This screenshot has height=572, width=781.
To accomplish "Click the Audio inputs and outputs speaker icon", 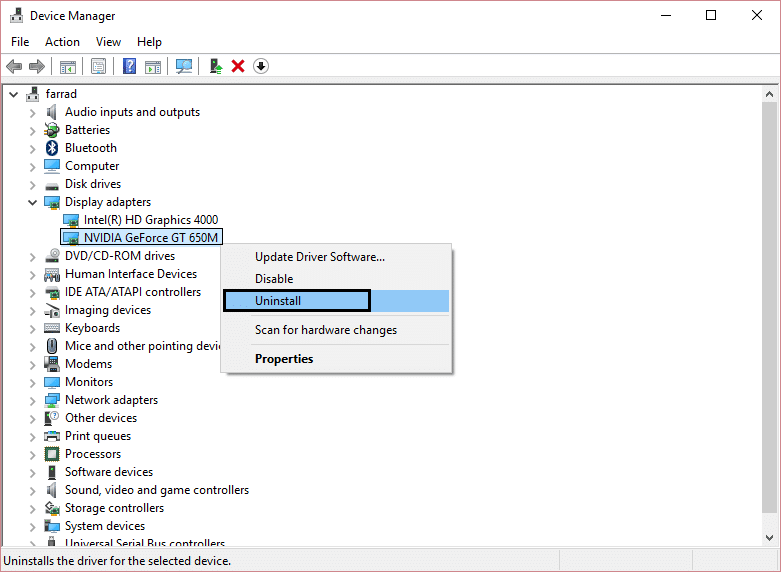I will (52, 112).
